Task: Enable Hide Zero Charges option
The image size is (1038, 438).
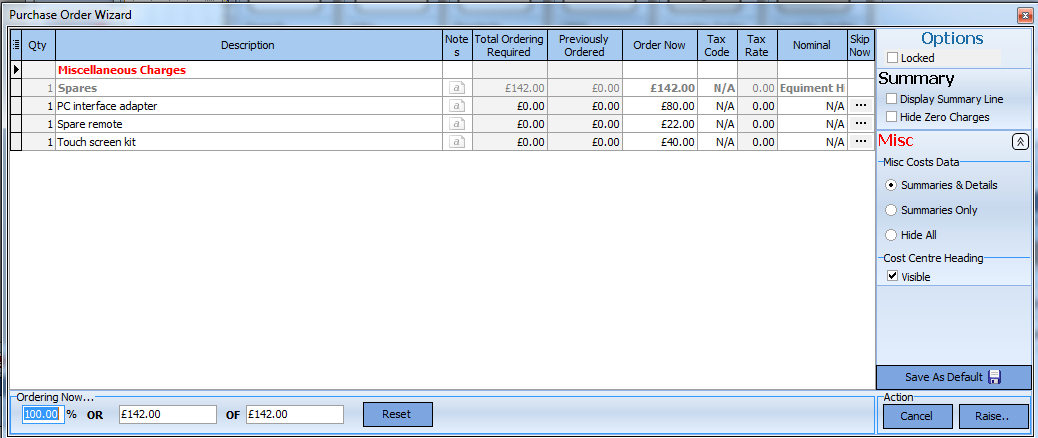Action: click(x=892, y=117)
